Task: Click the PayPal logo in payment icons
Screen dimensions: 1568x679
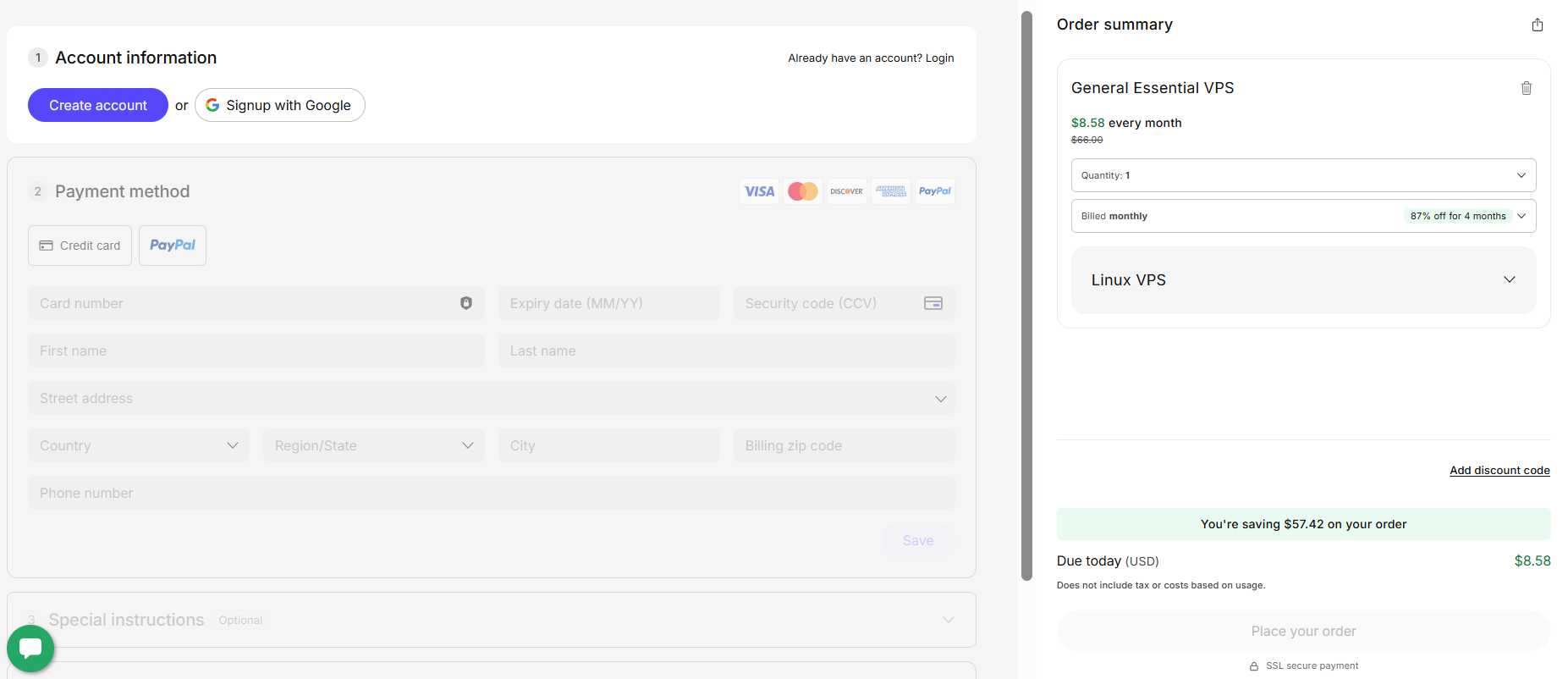Action: click(934, 191)
